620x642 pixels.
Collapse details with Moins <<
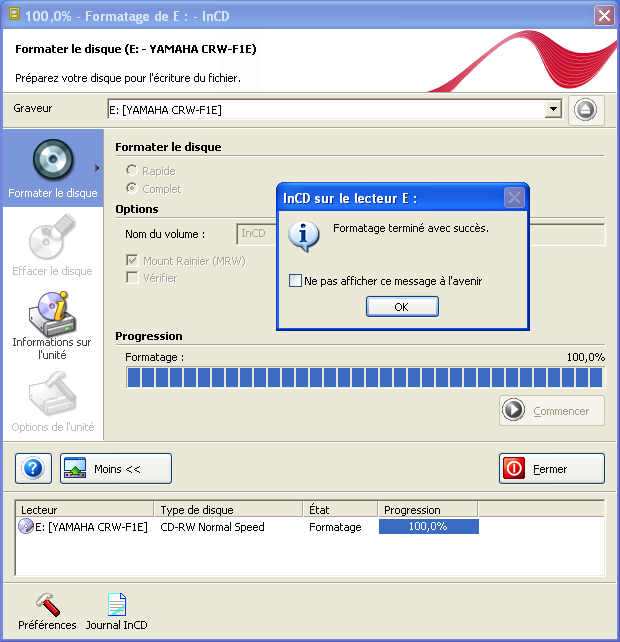tap(116, 468)
